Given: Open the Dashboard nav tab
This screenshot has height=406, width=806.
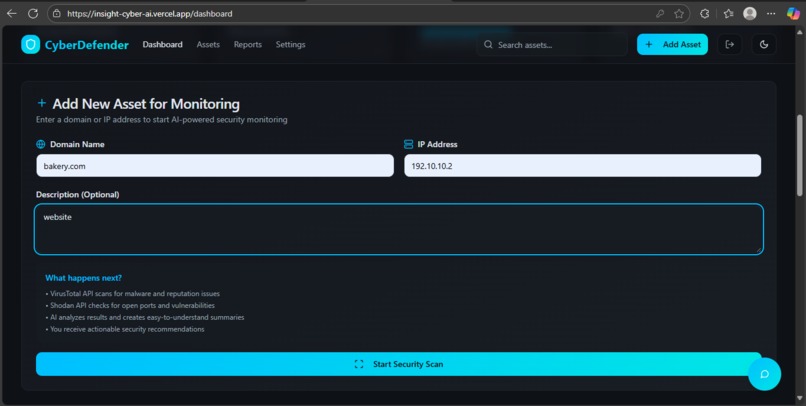Looking at the screenshot, I should tap(162, 45).
